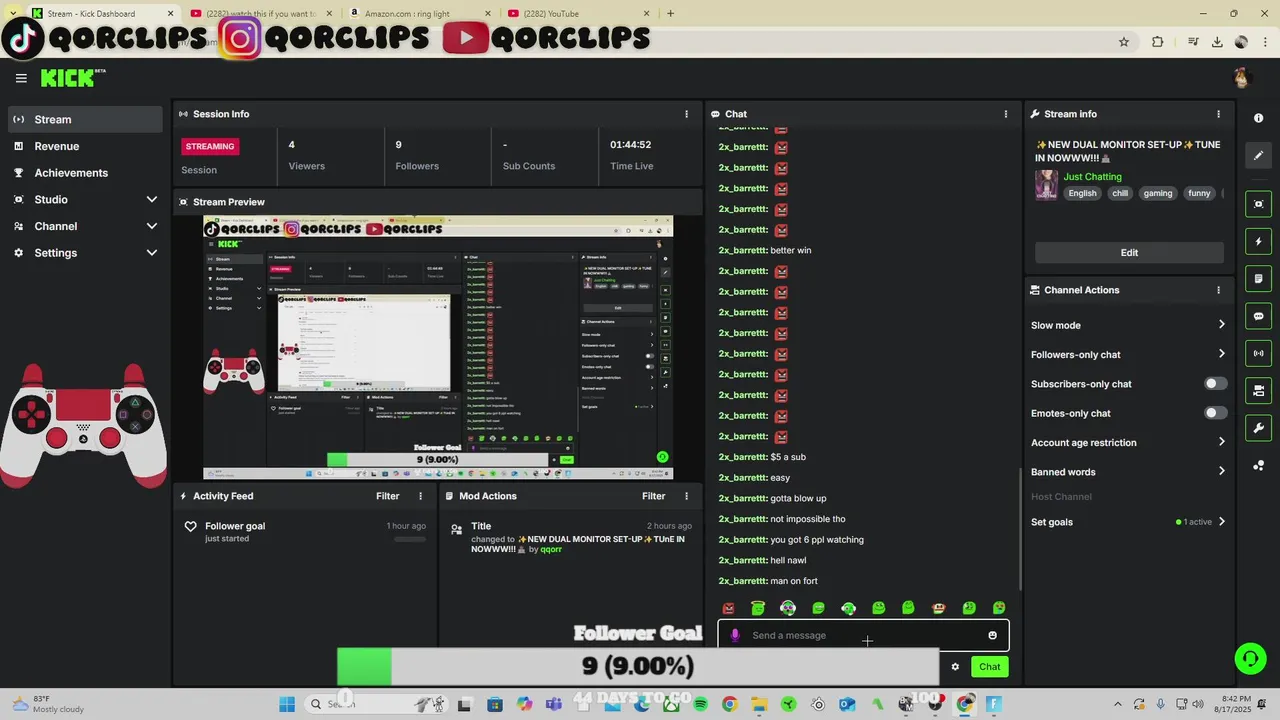Click the camera panel icon in right rail
The image size is (1280, 720).
pos(1258,390)
